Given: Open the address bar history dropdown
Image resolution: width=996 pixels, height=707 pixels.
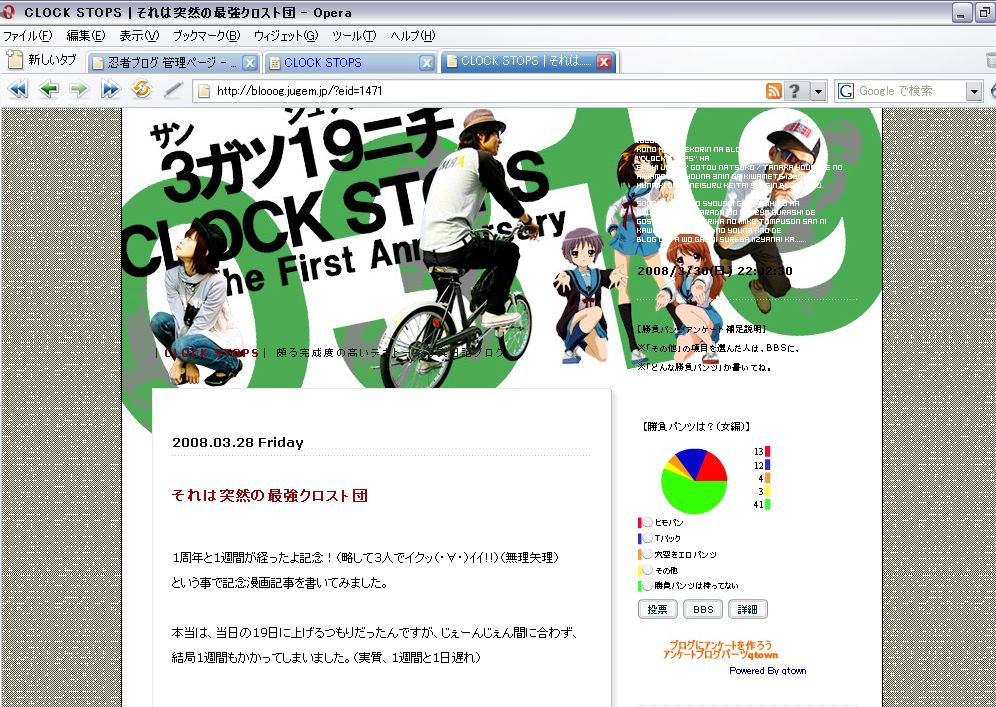Looking at the screenshot, I should 819,91.
